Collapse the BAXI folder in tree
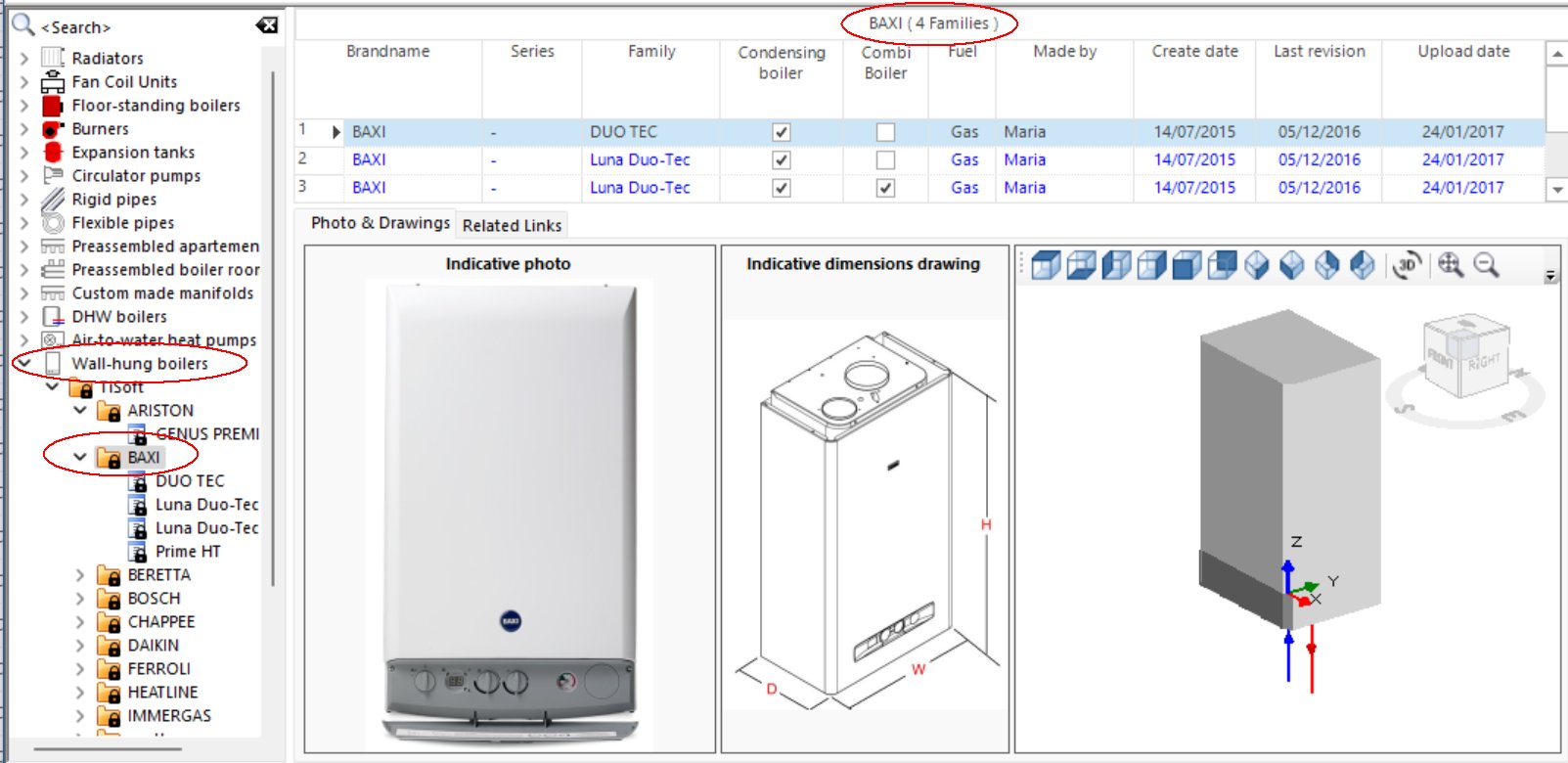 pyautogui.click(x=80, y=457)
